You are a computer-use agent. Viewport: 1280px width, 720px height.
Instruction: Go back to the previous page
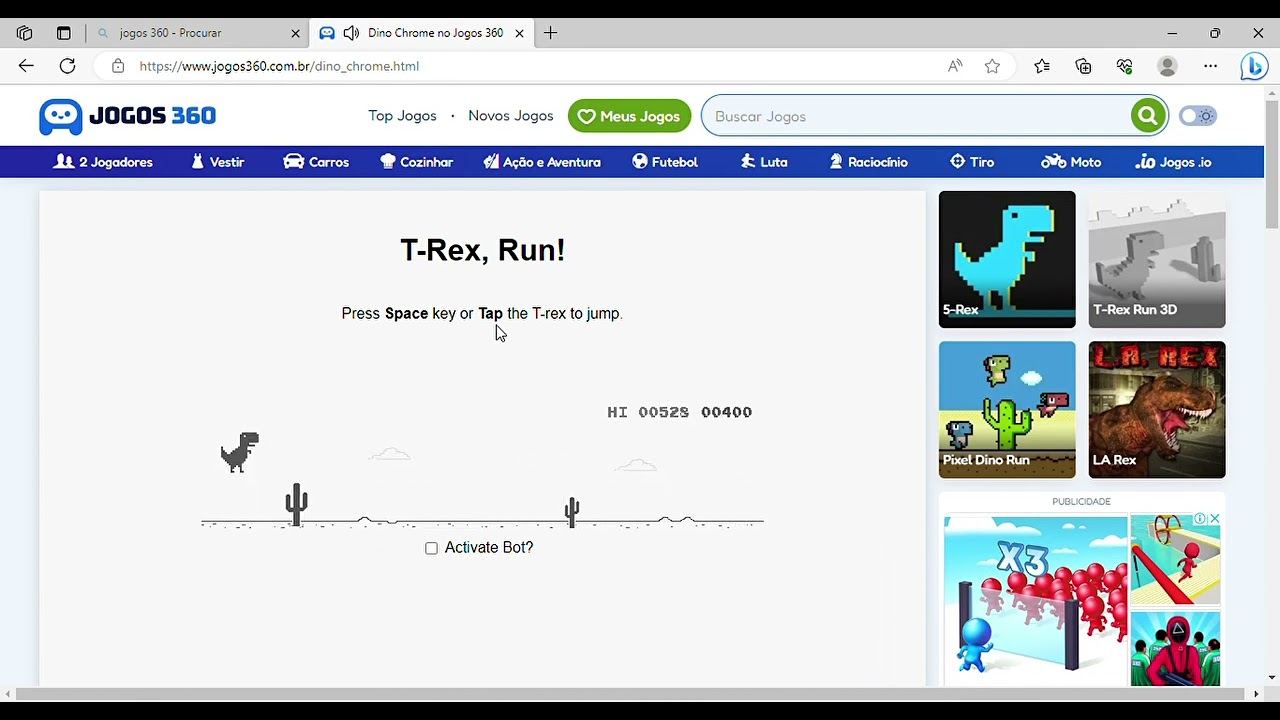pyautogui.click(x=26, y=66)
